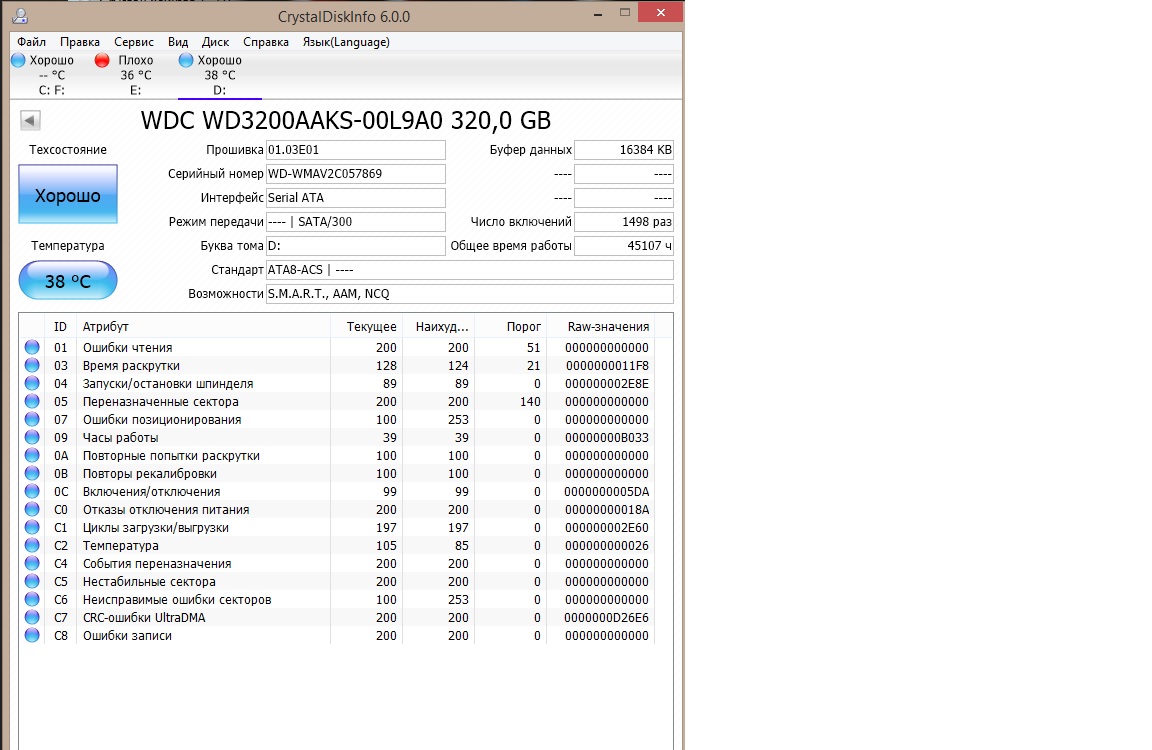This screenshot has width=1152, height=750.
Task: Click raw value 00000000B033
Action: tap(606, 438)
